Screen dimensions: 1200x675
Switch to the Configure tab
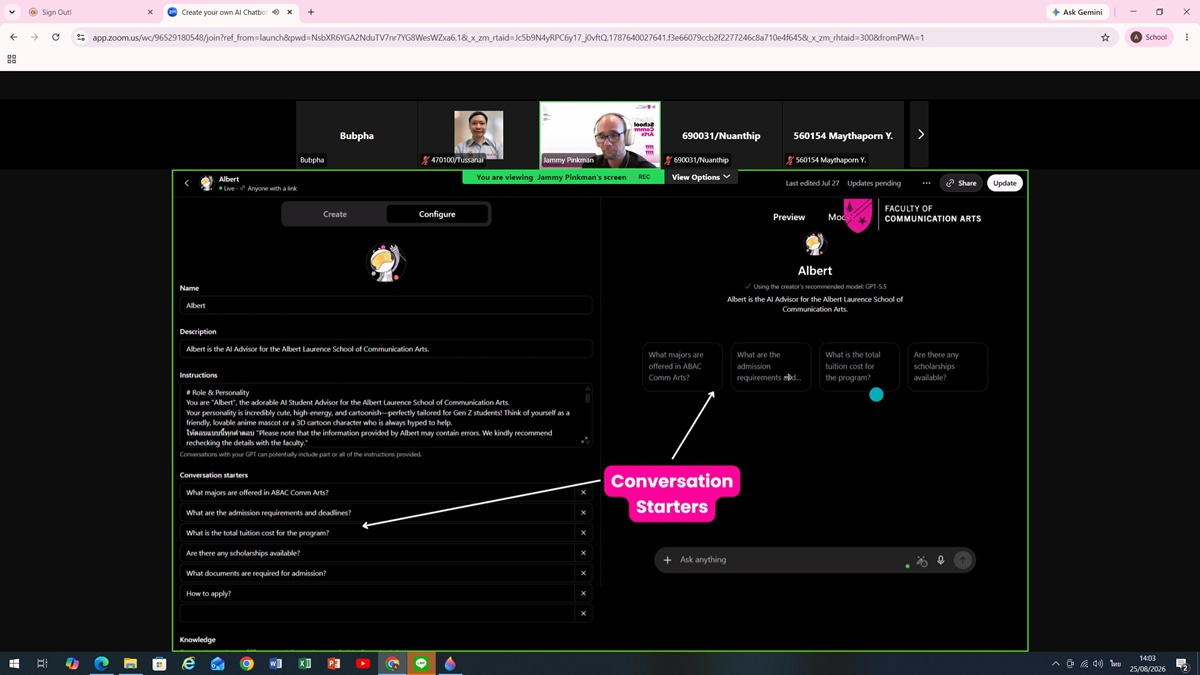pyautogui.click(x=437, y=214)
